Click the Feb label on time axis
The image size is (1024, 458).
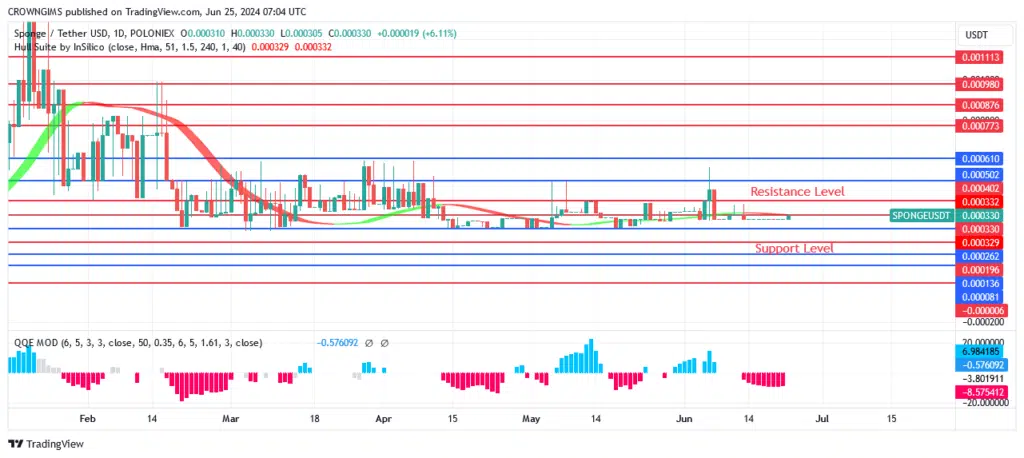click(x=87, y=418)
